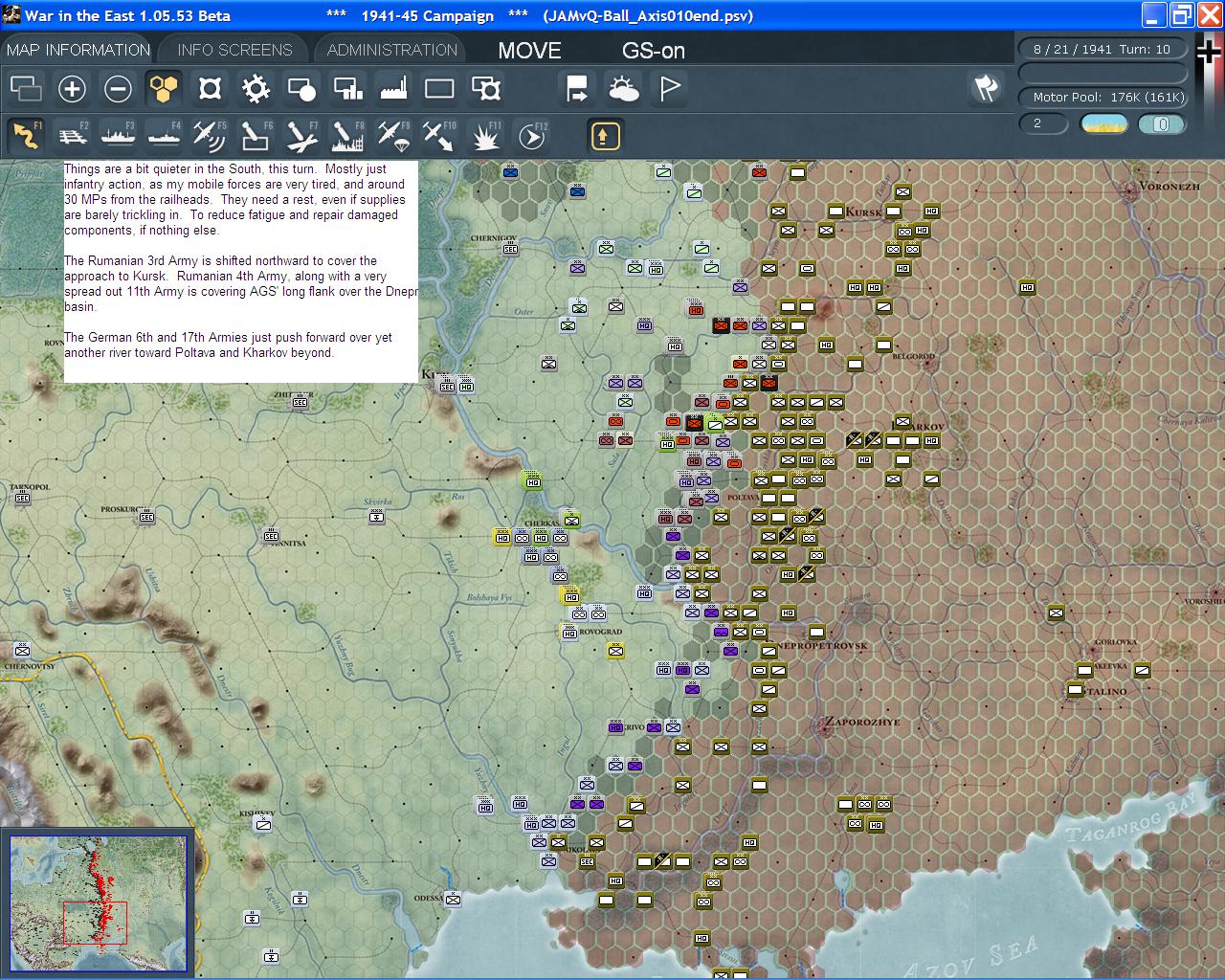
Task: Switch to the INFO SCREENS tab
Action: (234, 50)
